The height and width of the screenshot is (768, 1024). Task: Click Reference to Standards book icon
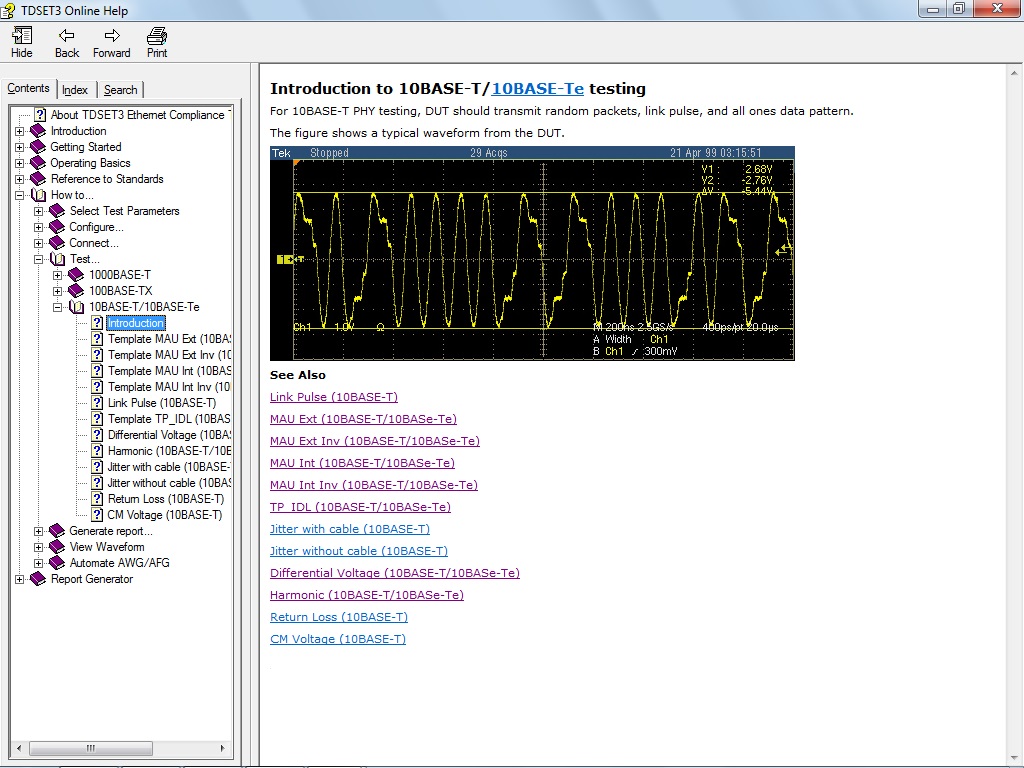(x=39, y=179)
